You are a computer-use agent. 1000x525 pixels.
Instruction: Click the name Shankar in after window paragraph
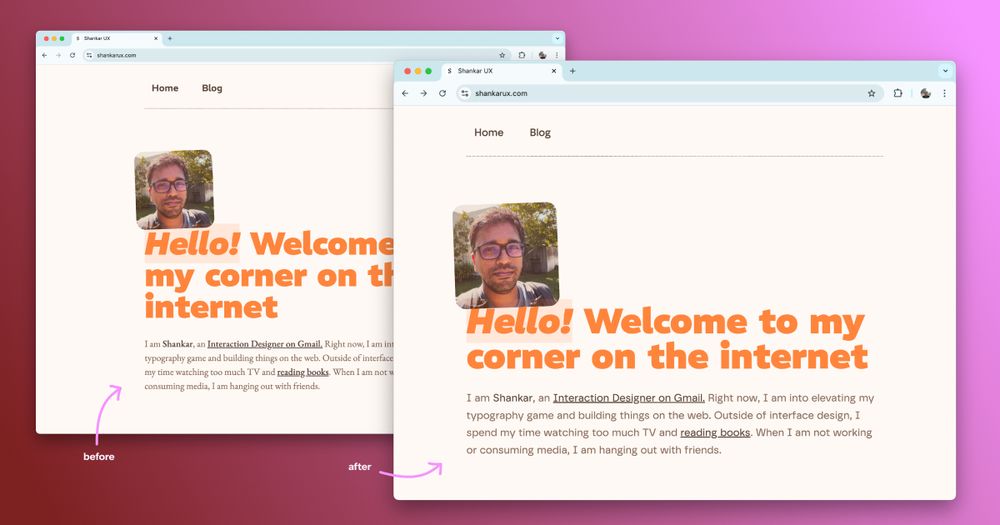pyautogui.click(x=513, y=398)
